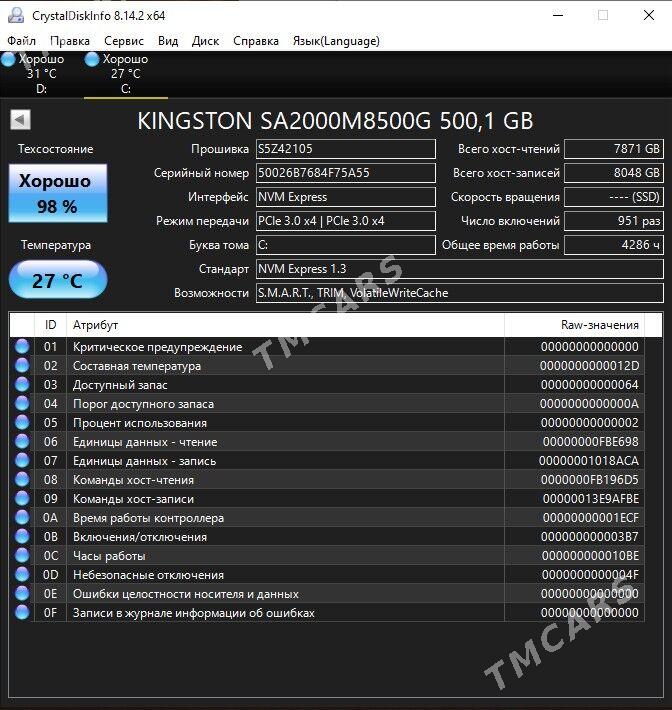The image size is (672, 710).
Task: Click the serial number field 50026B7684F75A55
Action: [x=346, y=173]
